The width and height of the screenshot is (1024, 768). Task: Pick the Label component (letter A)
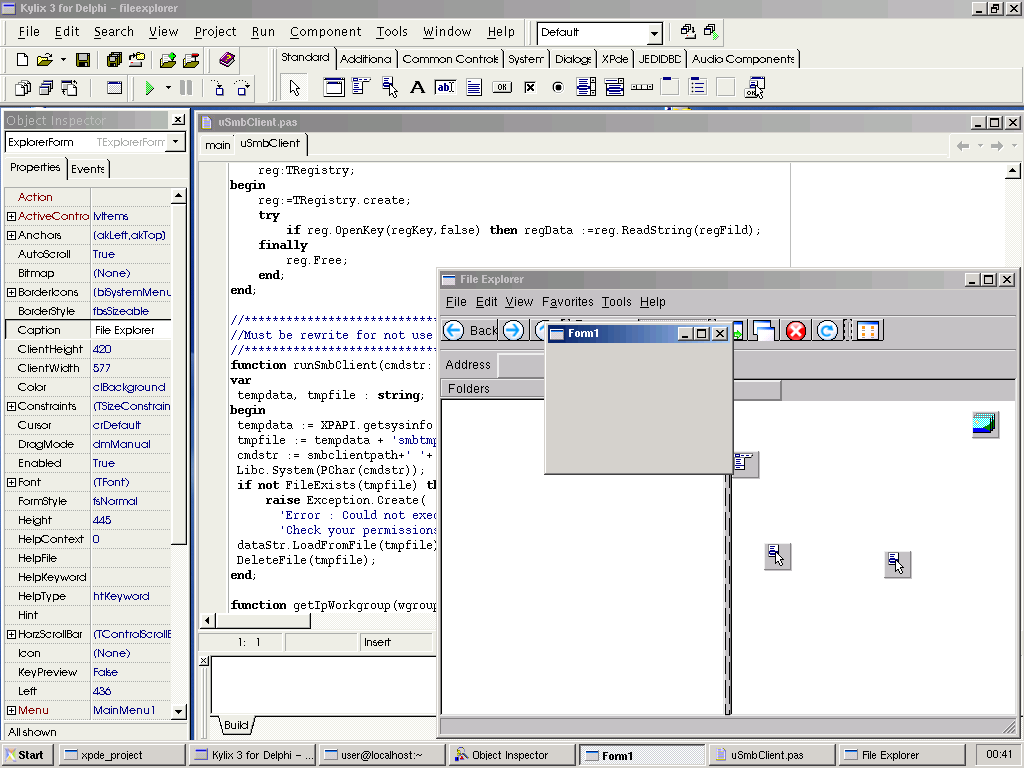click(x=417, y=87)
